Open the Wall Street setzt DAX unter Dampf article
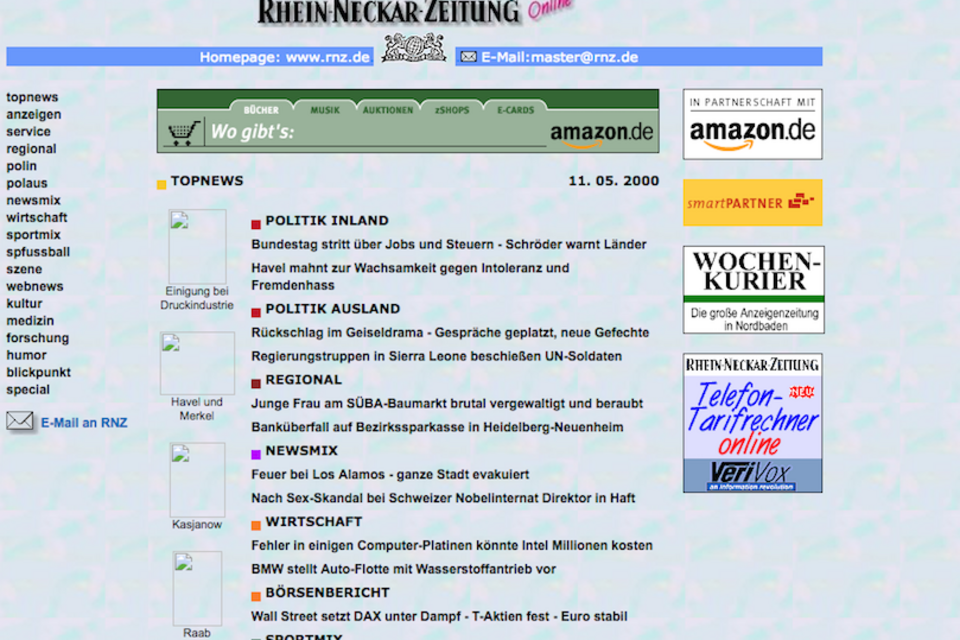Screen dimensions: 960x640 439,617
